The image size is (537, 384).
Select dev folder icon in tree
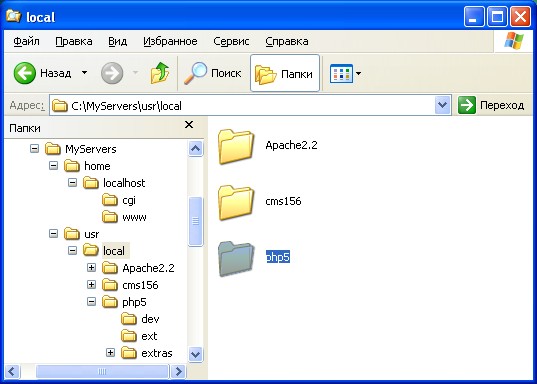[x=129, y=319]
